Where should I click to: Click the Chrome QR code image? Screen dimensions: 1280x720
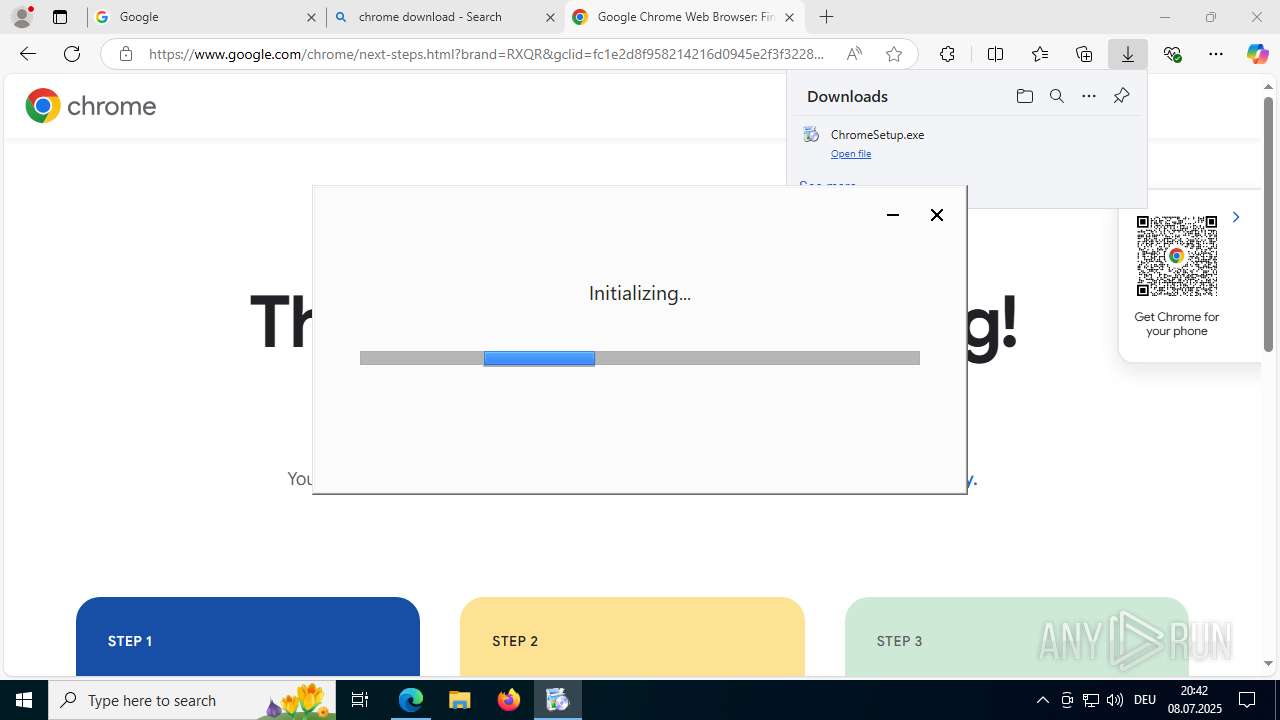click(1177, 256)
